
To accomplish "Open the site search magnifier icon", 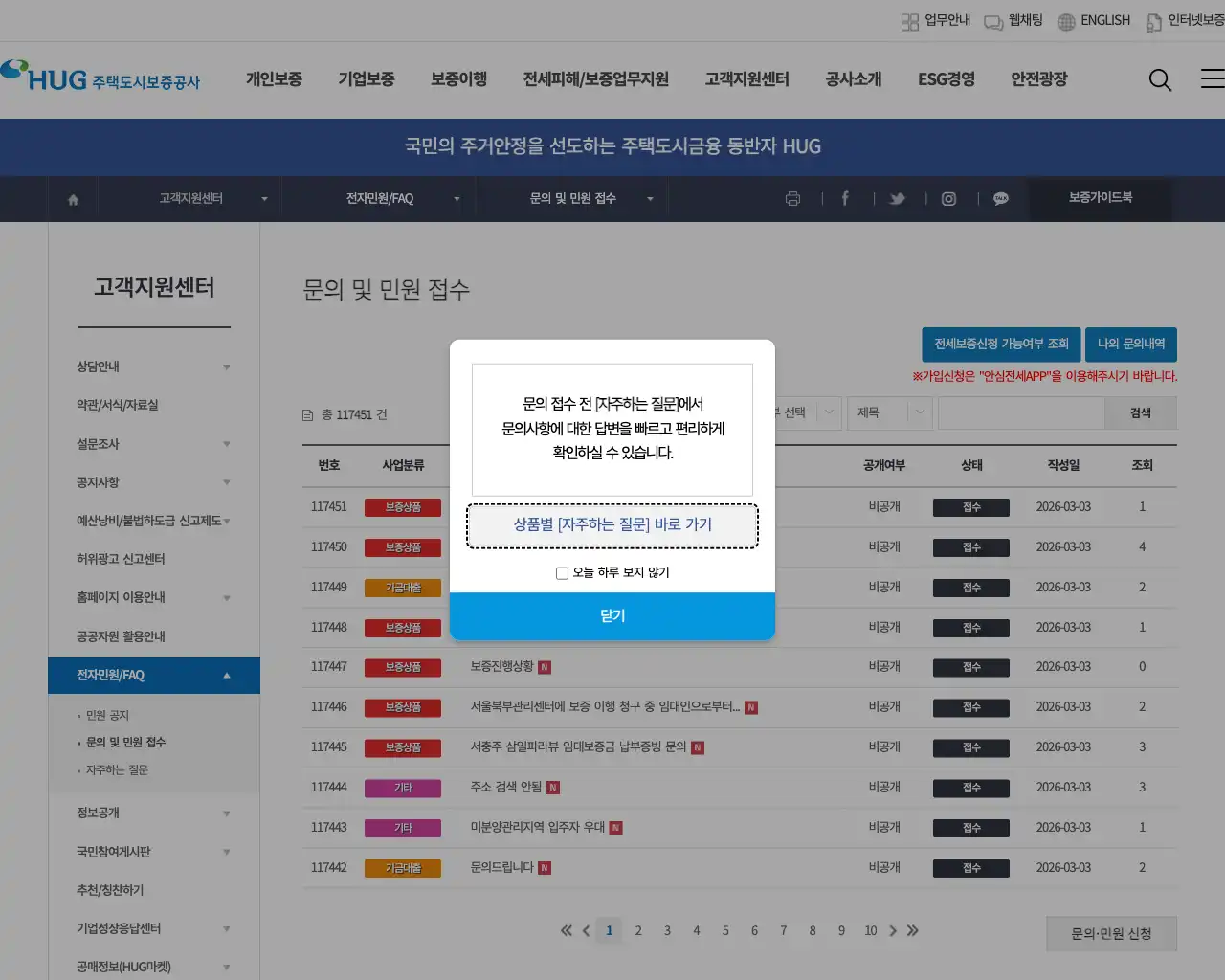I will (x=1160, y=80).
